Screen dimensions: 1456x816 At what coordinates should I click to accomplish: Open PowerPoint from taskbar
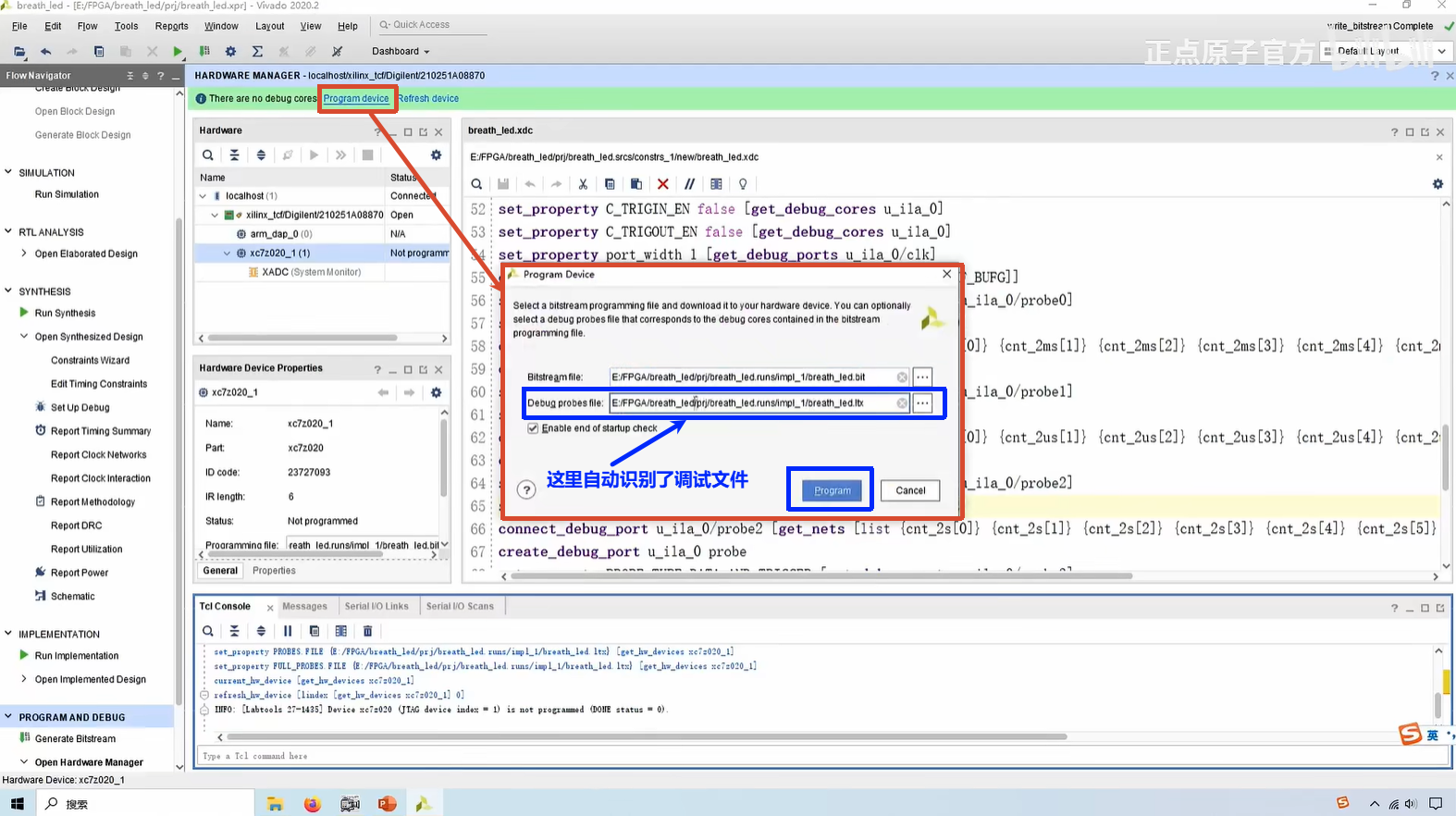coord(387,804)
